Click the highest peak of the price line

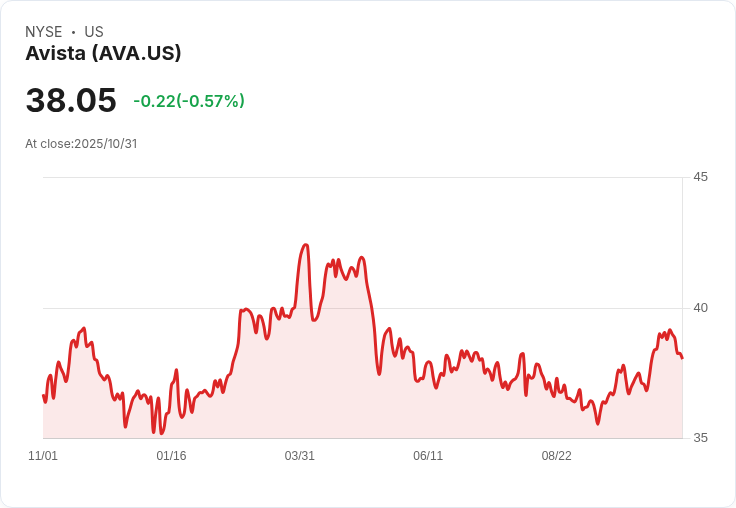pyautogui.click(x=306, y=245)
